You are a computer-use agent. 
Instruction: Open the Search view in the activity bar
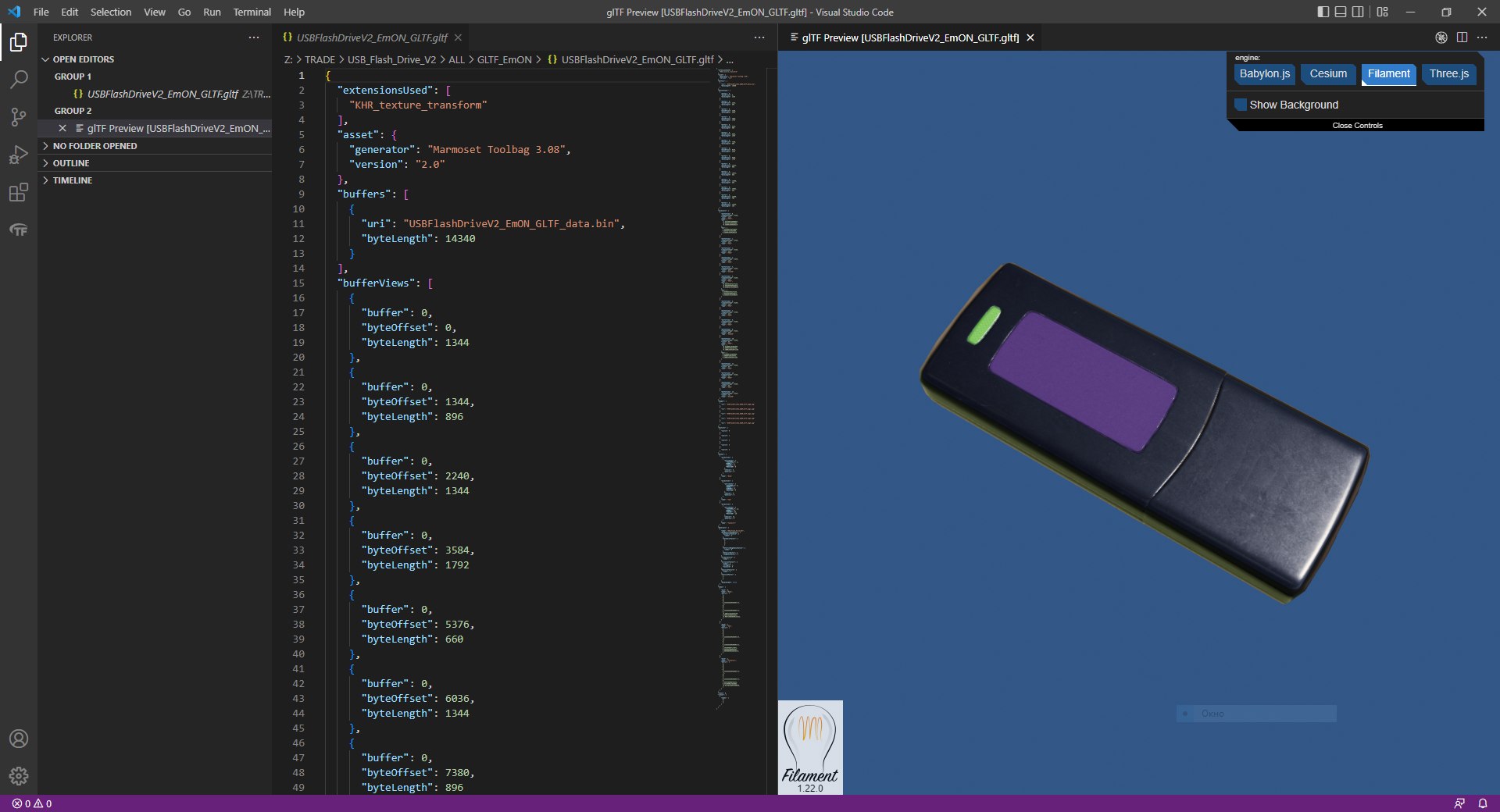point(19,80)
